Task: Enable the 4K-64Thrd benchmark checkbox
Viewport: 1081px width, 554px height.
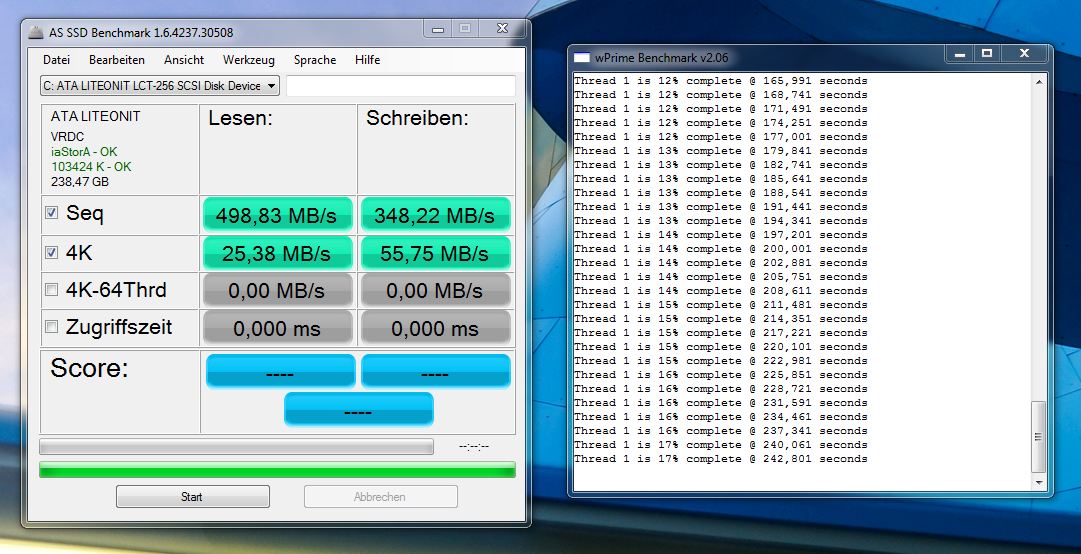Action: (52, 289)
